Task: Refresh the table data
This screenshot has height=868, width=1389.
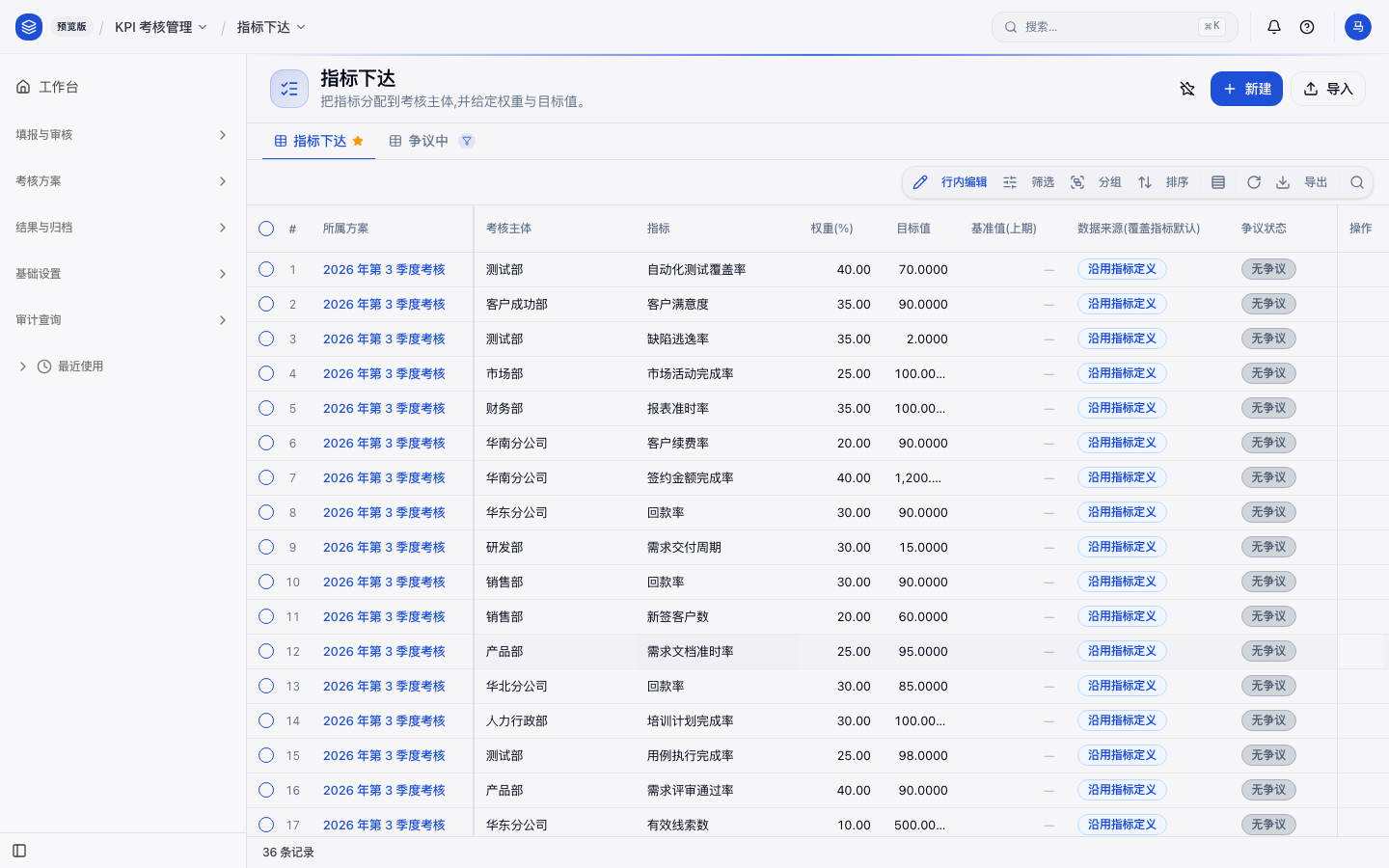Action: coord(1254,182)
